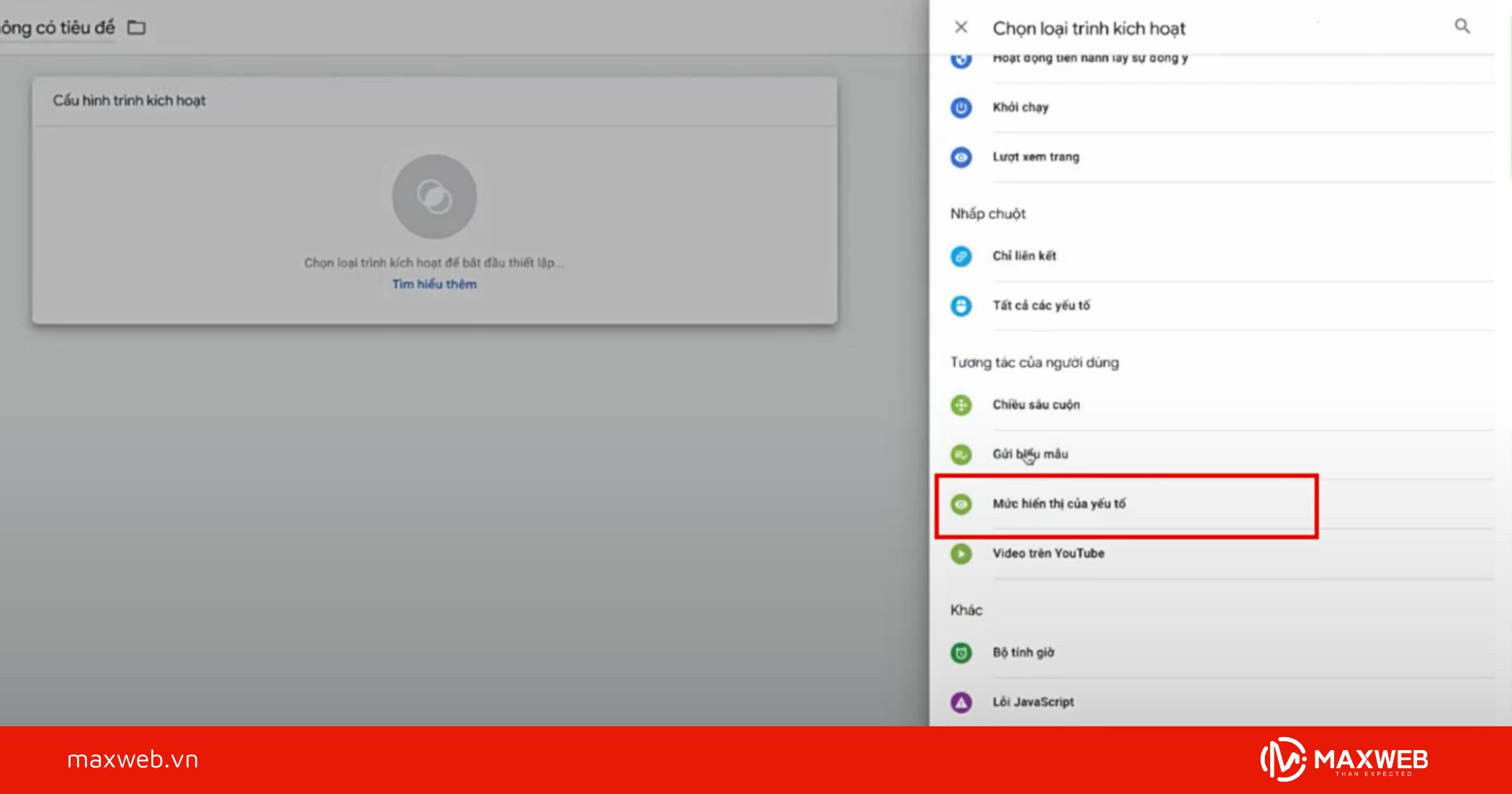The image size is (1512, 794).
Task: Select the Chỉ liên kết click trigger
Action: (1024, 256)
